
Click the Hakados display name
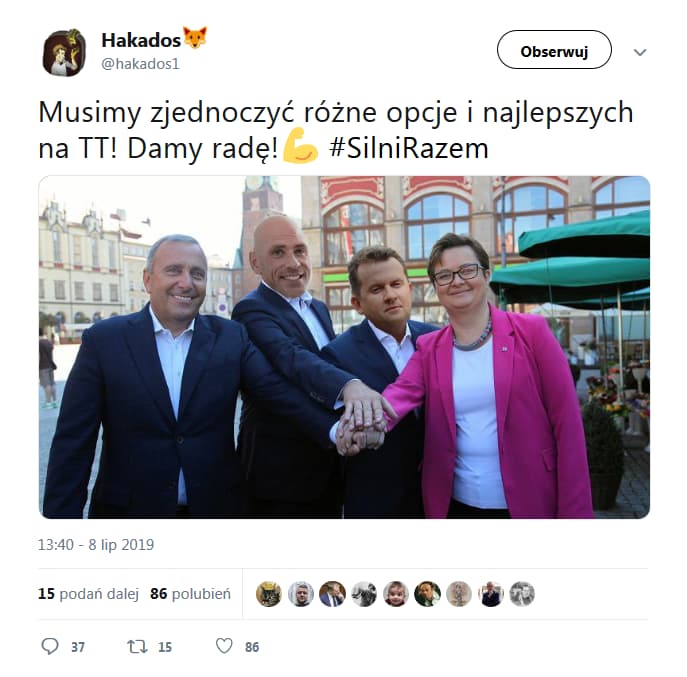point(141,40)
